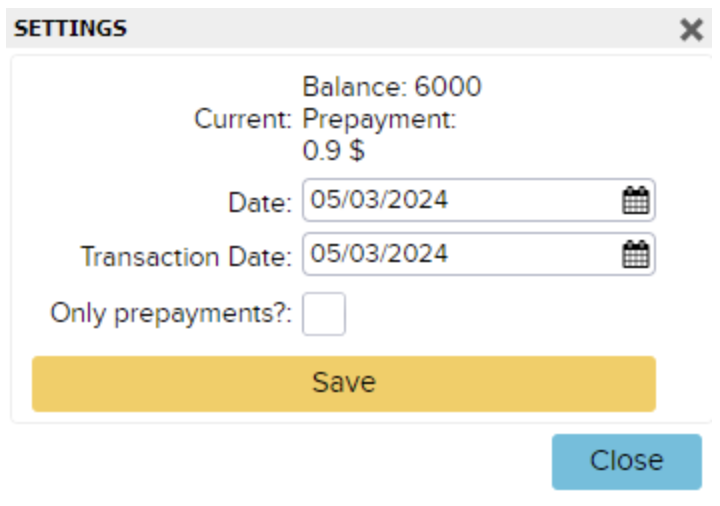This screenshot has width=720, height=506.
Task: Dismiss Settings dialog with the X icon
Action: (x=691, y=30)
